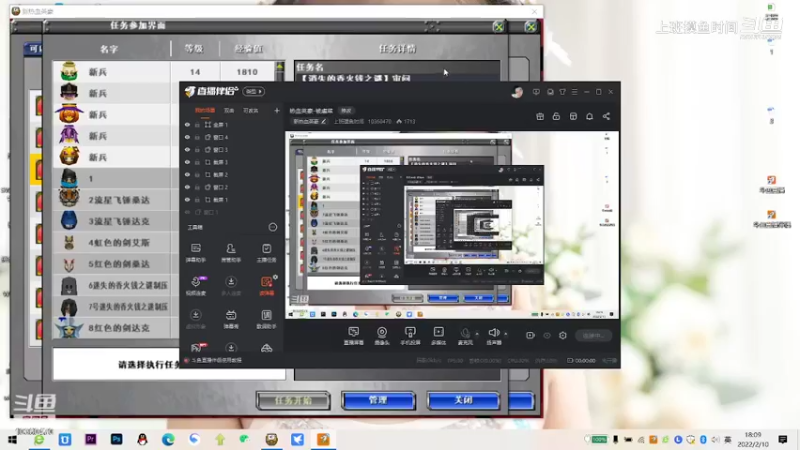
Task: Toggle visibility of 窗口 4 source
Action: [x=187, y=137]
